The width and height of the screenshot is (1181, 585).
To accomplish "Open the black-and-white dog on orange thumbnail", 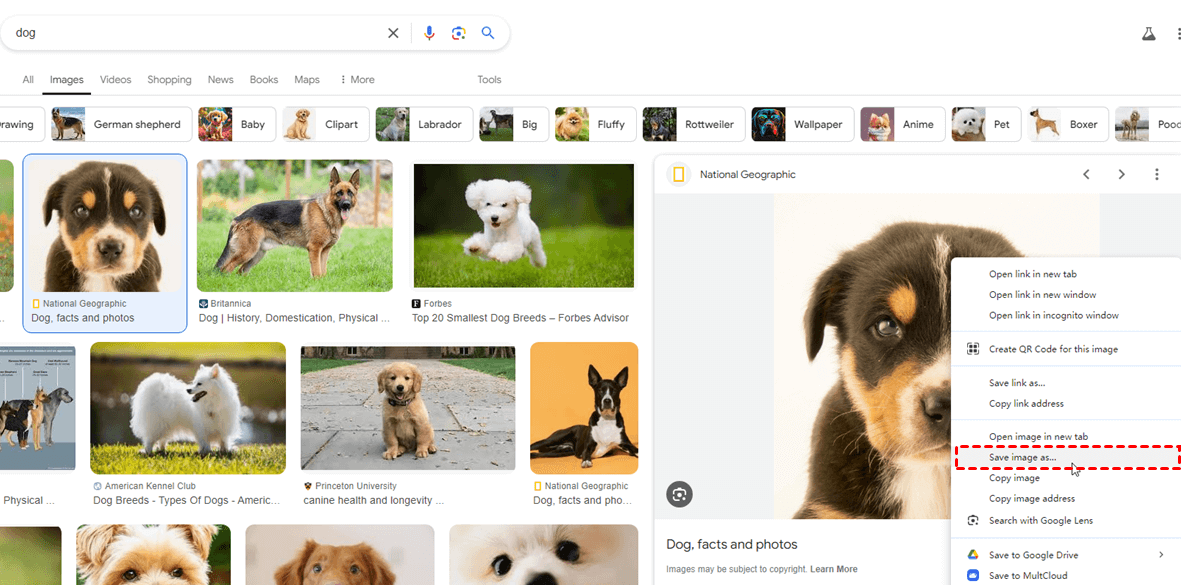I will tap(584, 408).
